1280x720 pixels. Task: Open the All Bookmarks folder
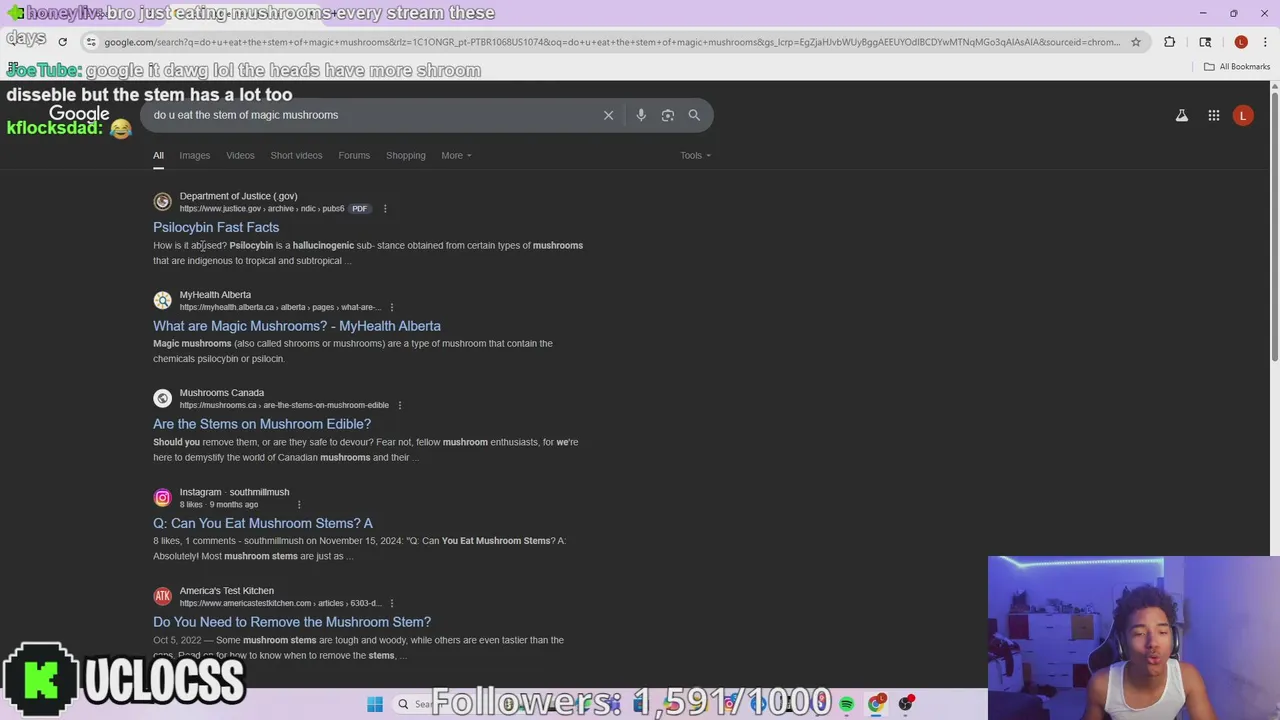(x=1237, y=67)
